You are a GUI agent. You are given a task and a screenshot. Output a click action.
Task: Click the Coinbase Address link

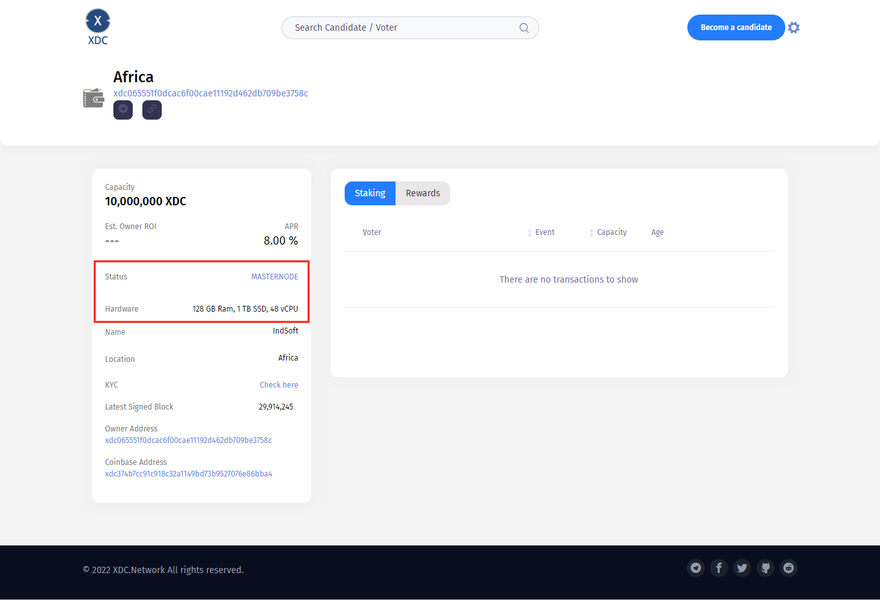point(188,474)
